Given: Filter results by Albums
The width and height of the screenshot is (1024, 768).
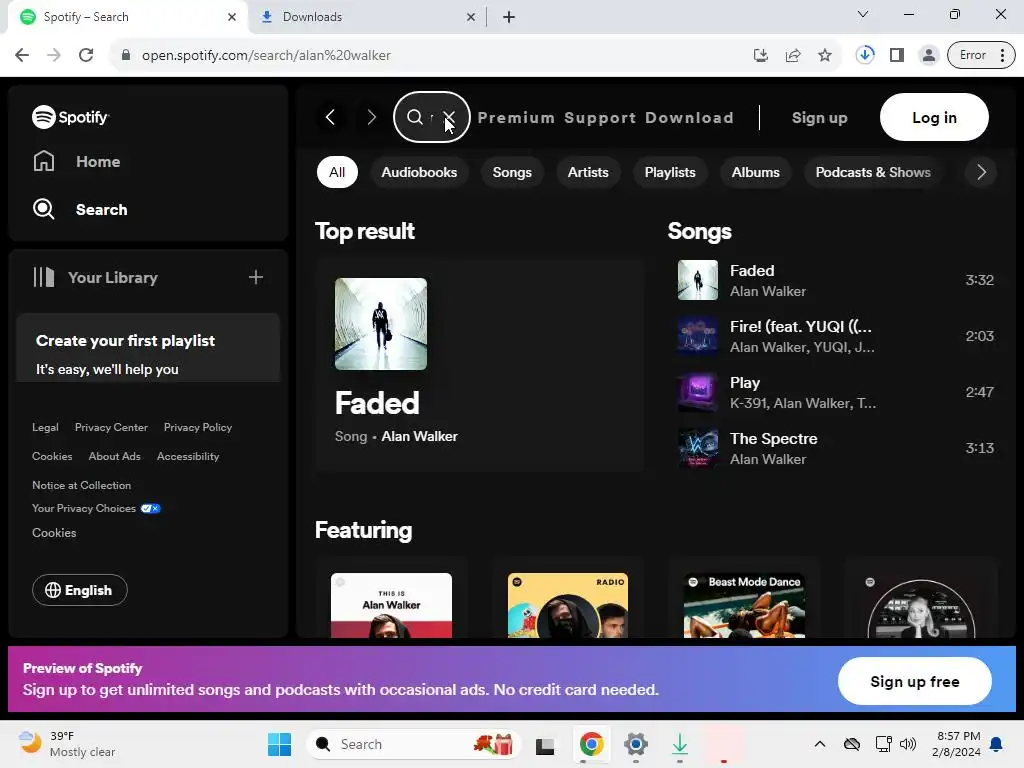Looking at the screenshot, I should [756, 172].
